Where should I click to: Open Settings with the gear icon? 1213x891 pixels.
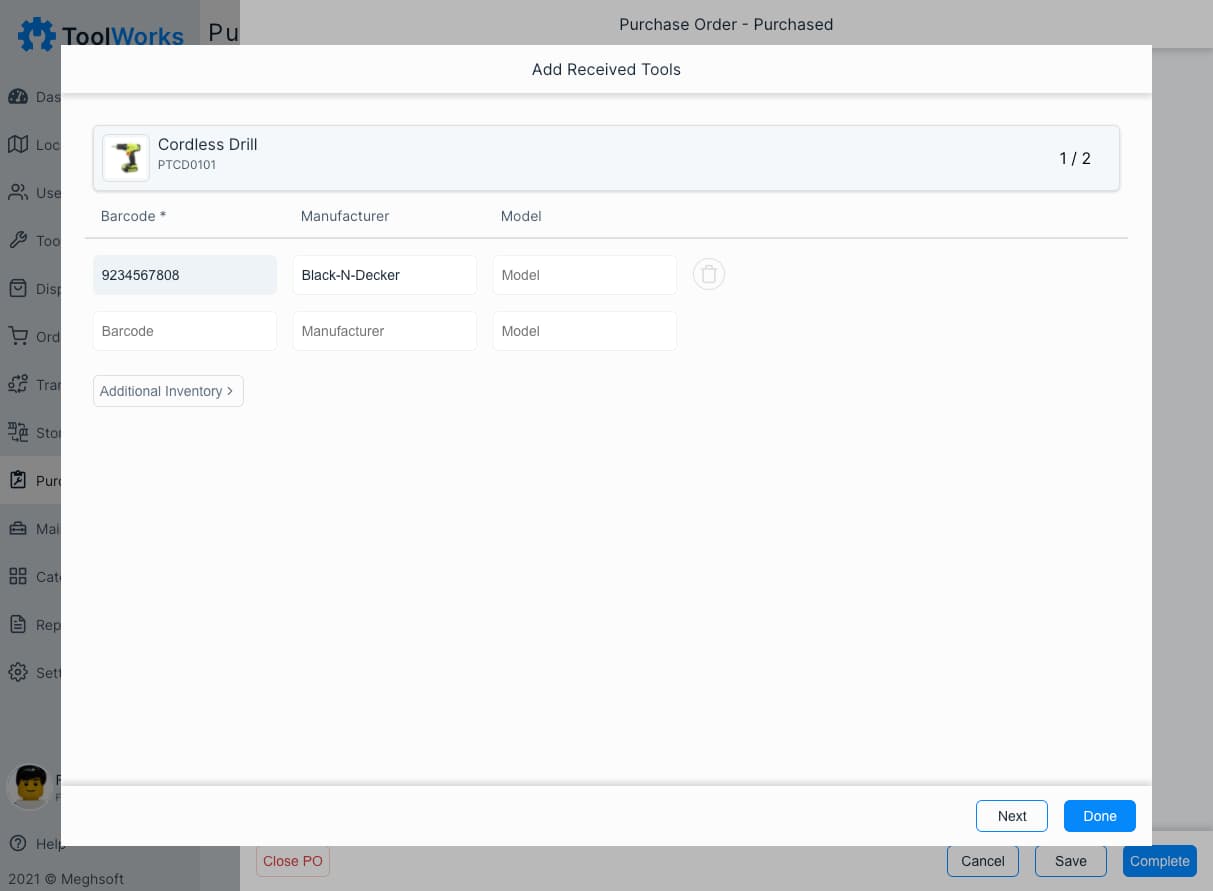coord(18,672)
